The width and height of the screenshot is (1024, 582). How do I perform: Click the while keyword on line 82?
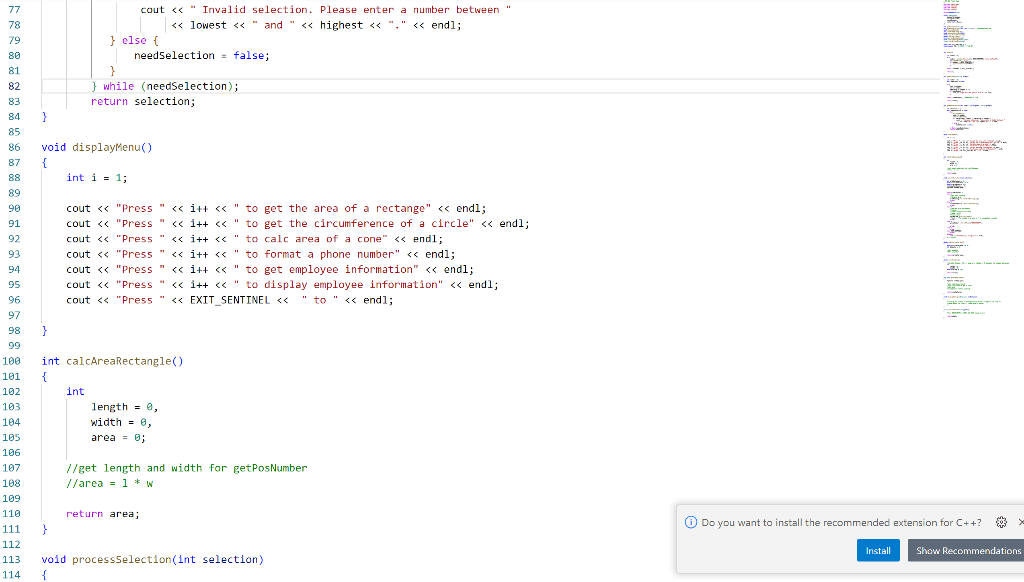pos(118,86)
